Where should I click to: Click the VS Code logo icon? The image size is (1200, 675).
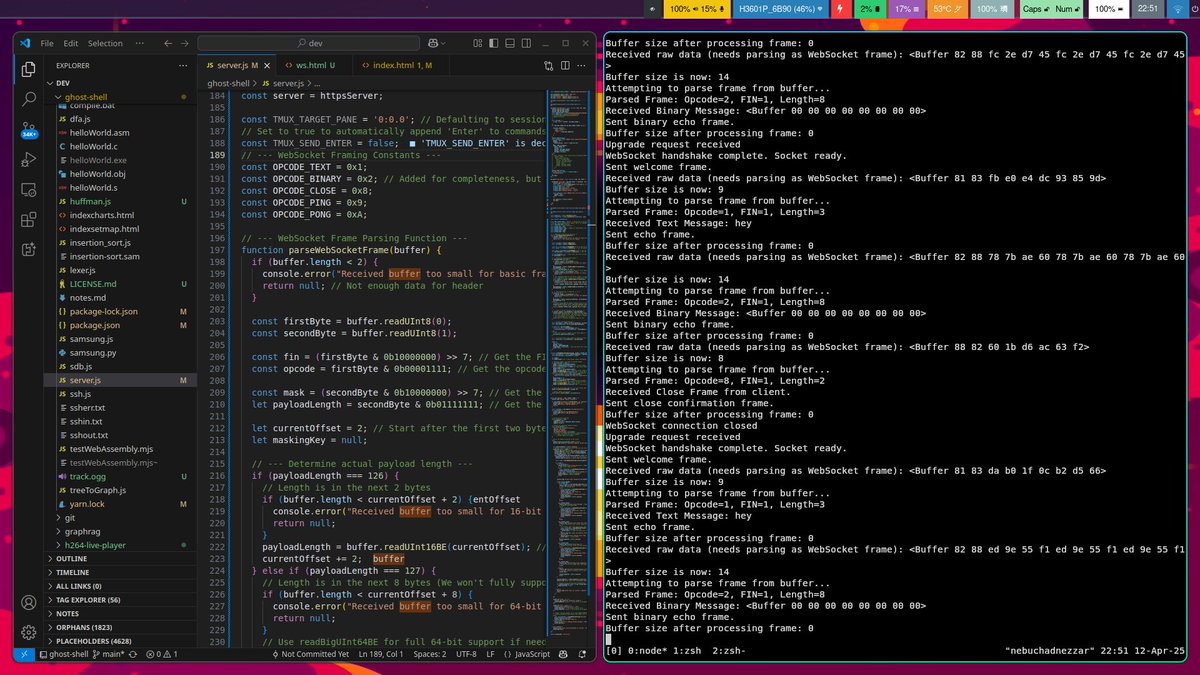coord(25,43)
